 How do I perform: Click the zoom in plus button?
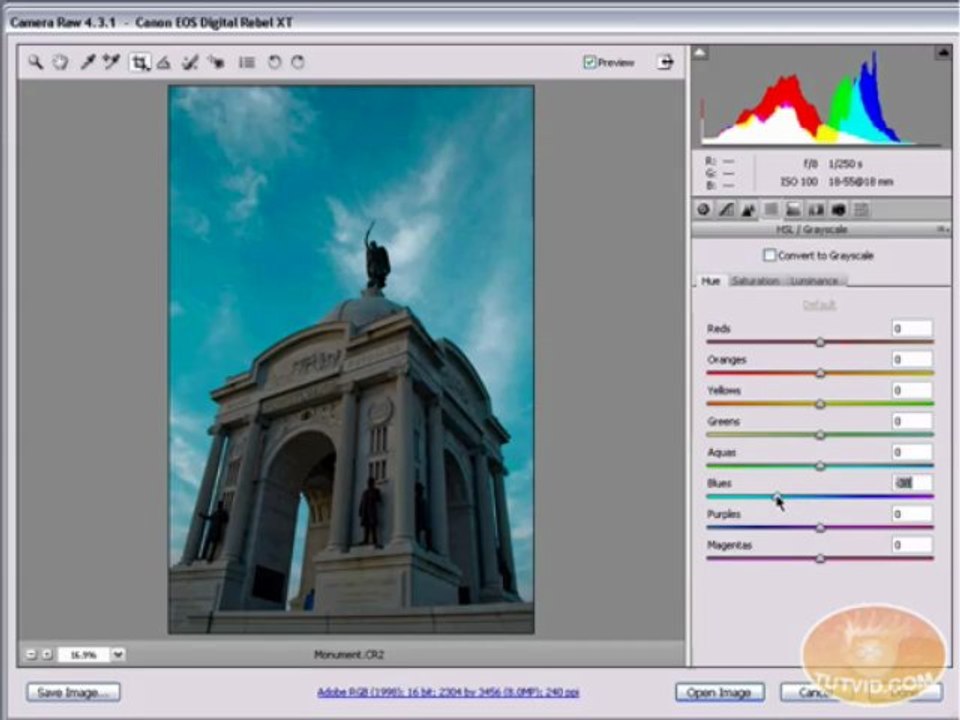tap(47, 654)
